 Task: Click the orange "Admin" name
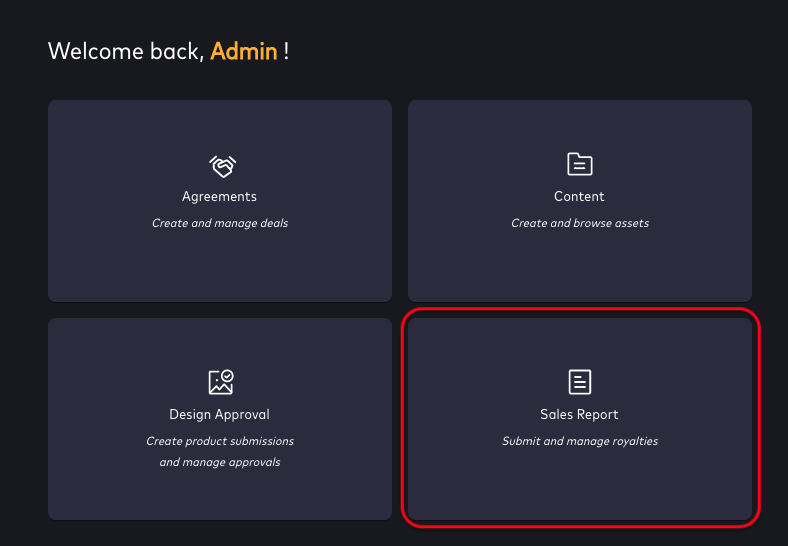[x=244, y=51]
